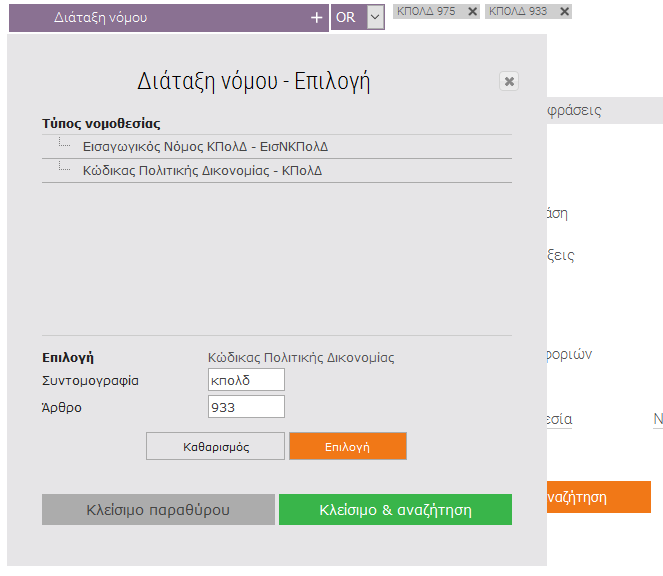The height and width of the screenshot is (576, 663).
Task: Close the Διάταξη νόμου - Επιλογή dialog
Action: tap(509, 82)
